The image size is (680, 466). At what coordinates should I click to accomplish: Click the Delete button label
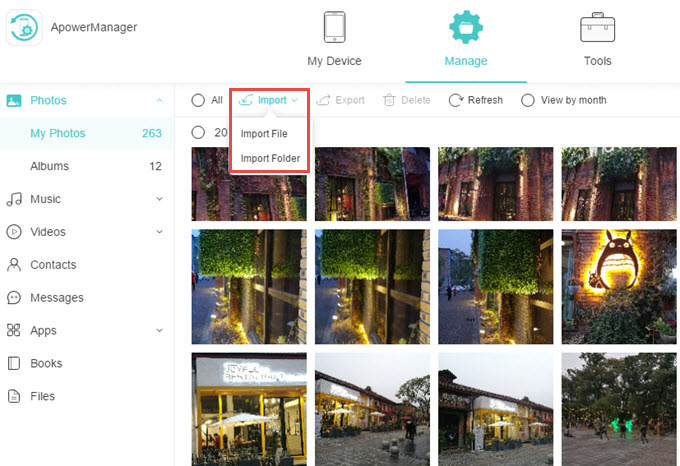point(415,100)
